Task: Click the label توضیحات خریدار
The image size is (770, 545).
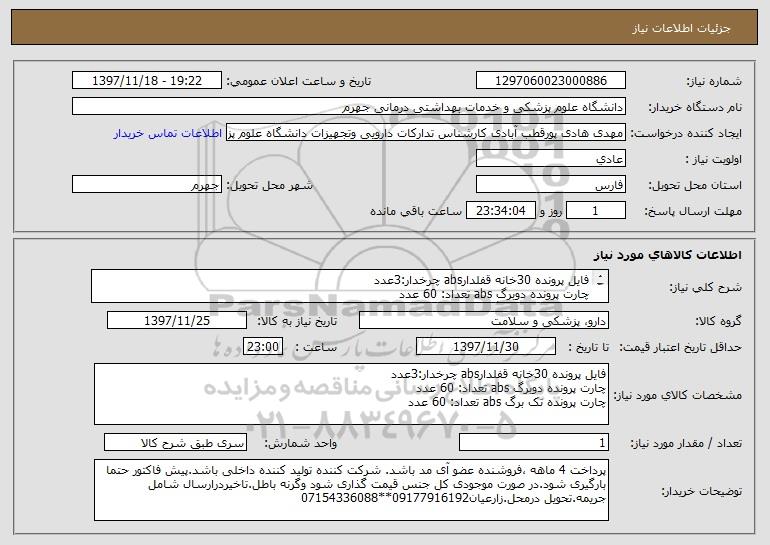Action: (x=702, y=491)
